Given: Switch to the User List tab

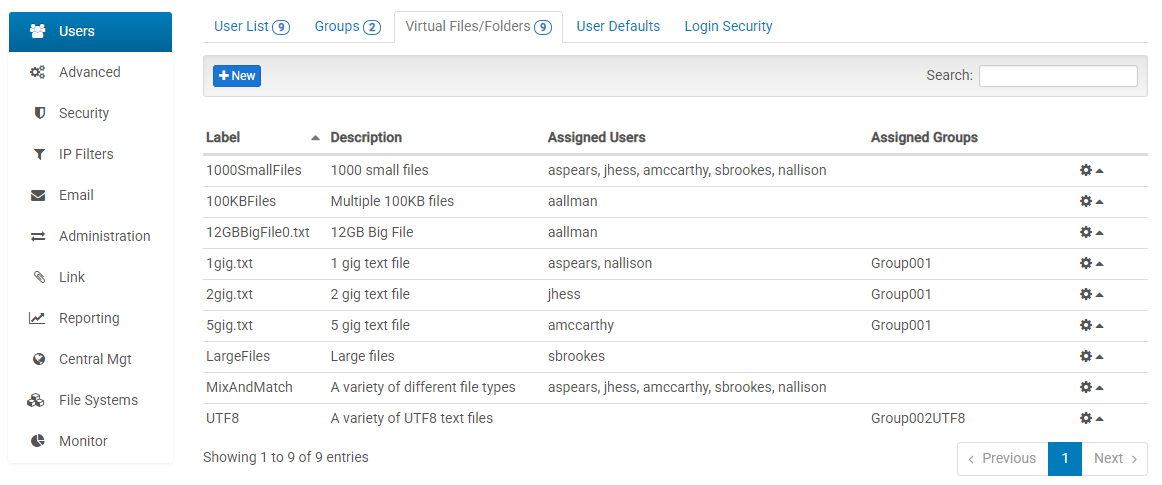Looking at the screenshot, I should 252,27.
